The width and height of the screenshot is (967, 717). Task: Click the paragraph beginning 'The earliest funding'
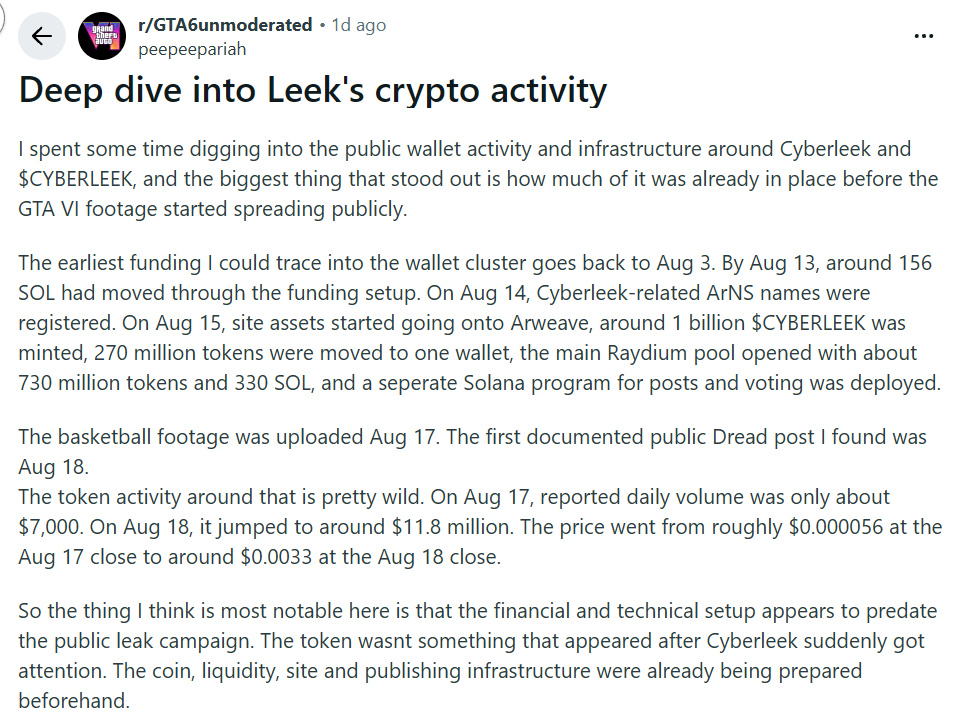coord(479,322)
